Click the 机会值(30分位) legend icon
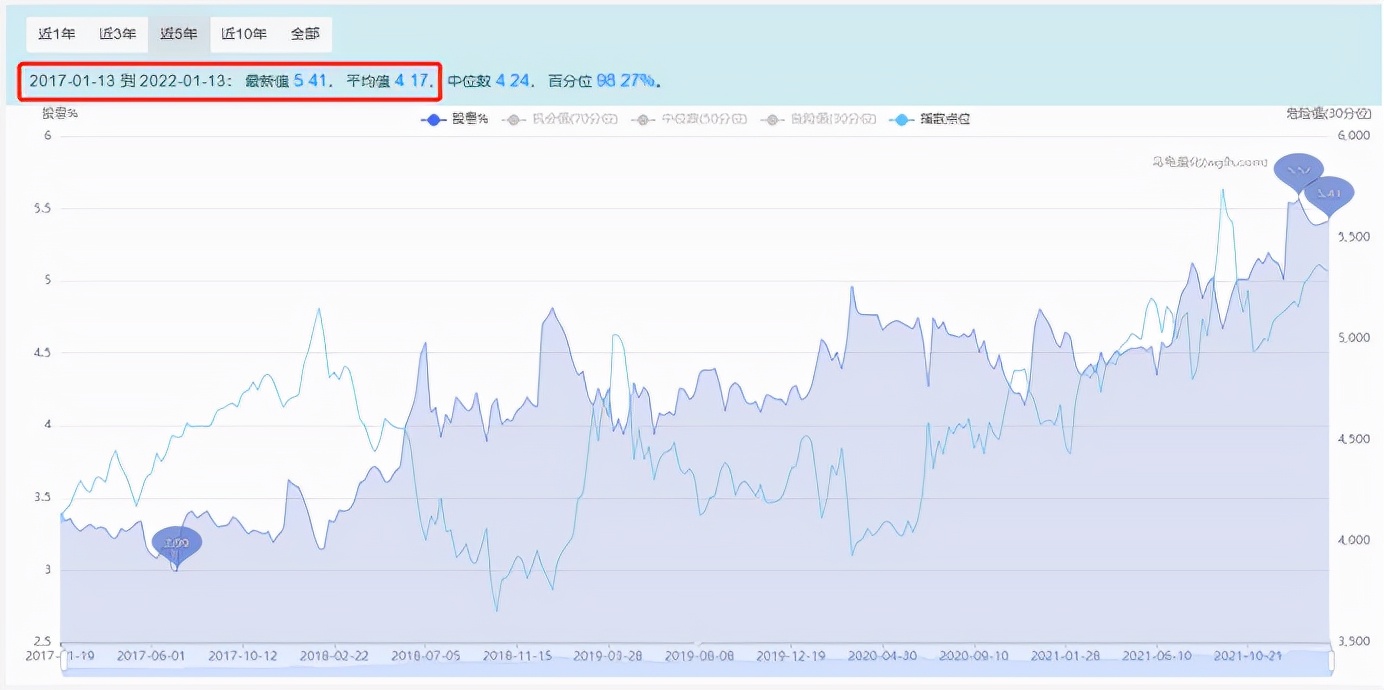 775,119
